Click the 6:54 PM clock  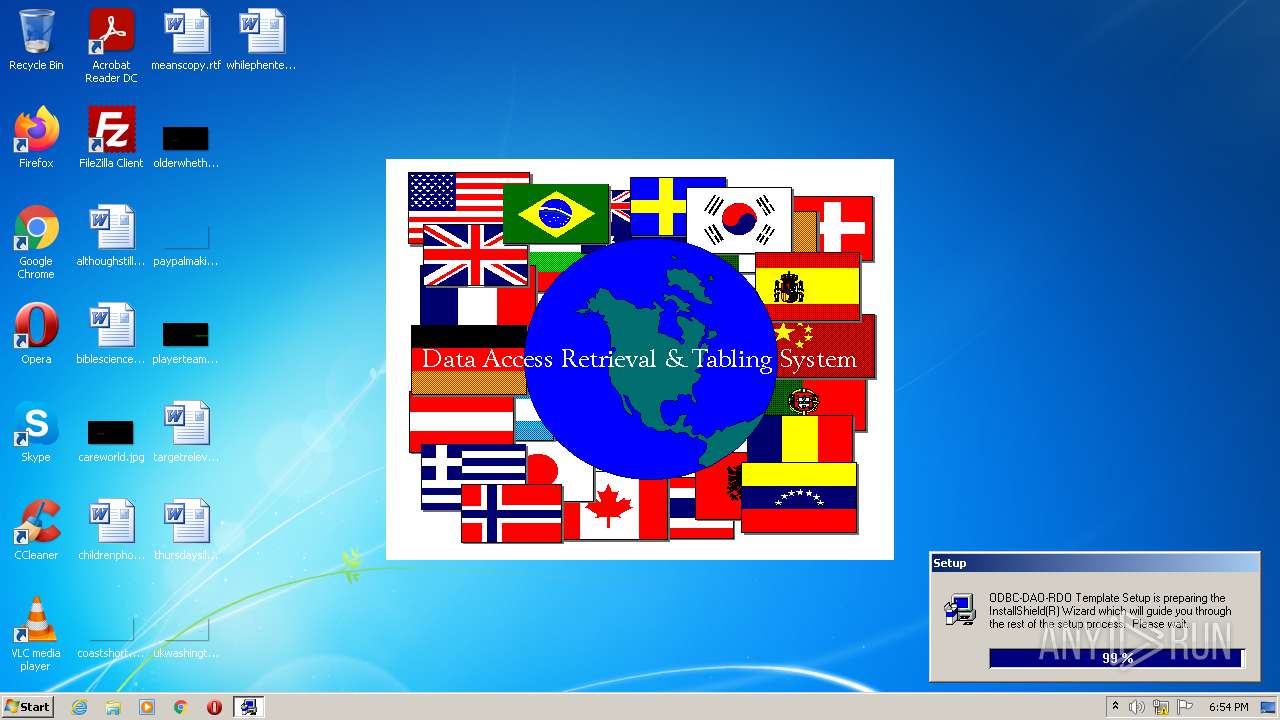[1228, 707]
